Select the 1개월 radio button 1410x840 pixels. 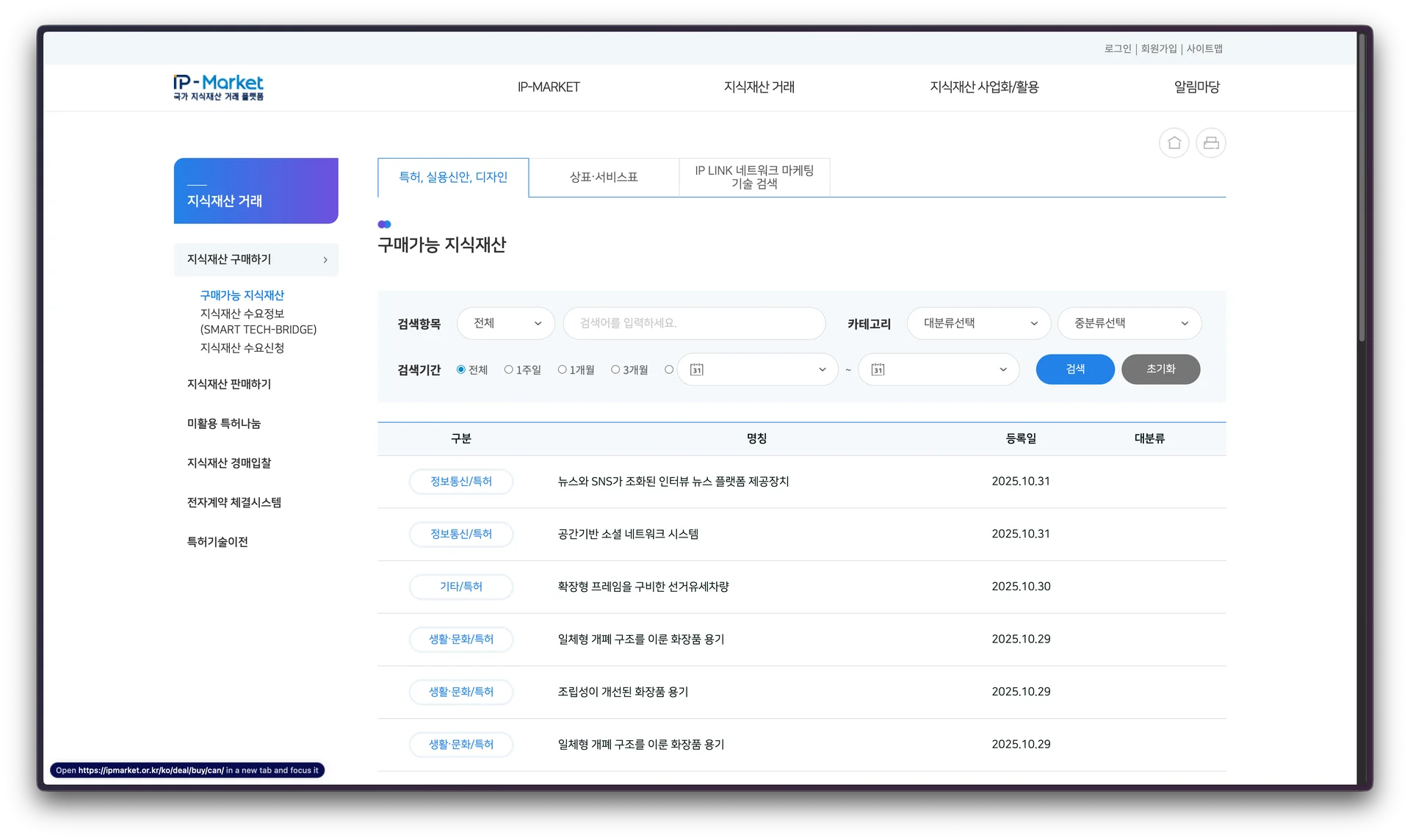pos(562,369)
